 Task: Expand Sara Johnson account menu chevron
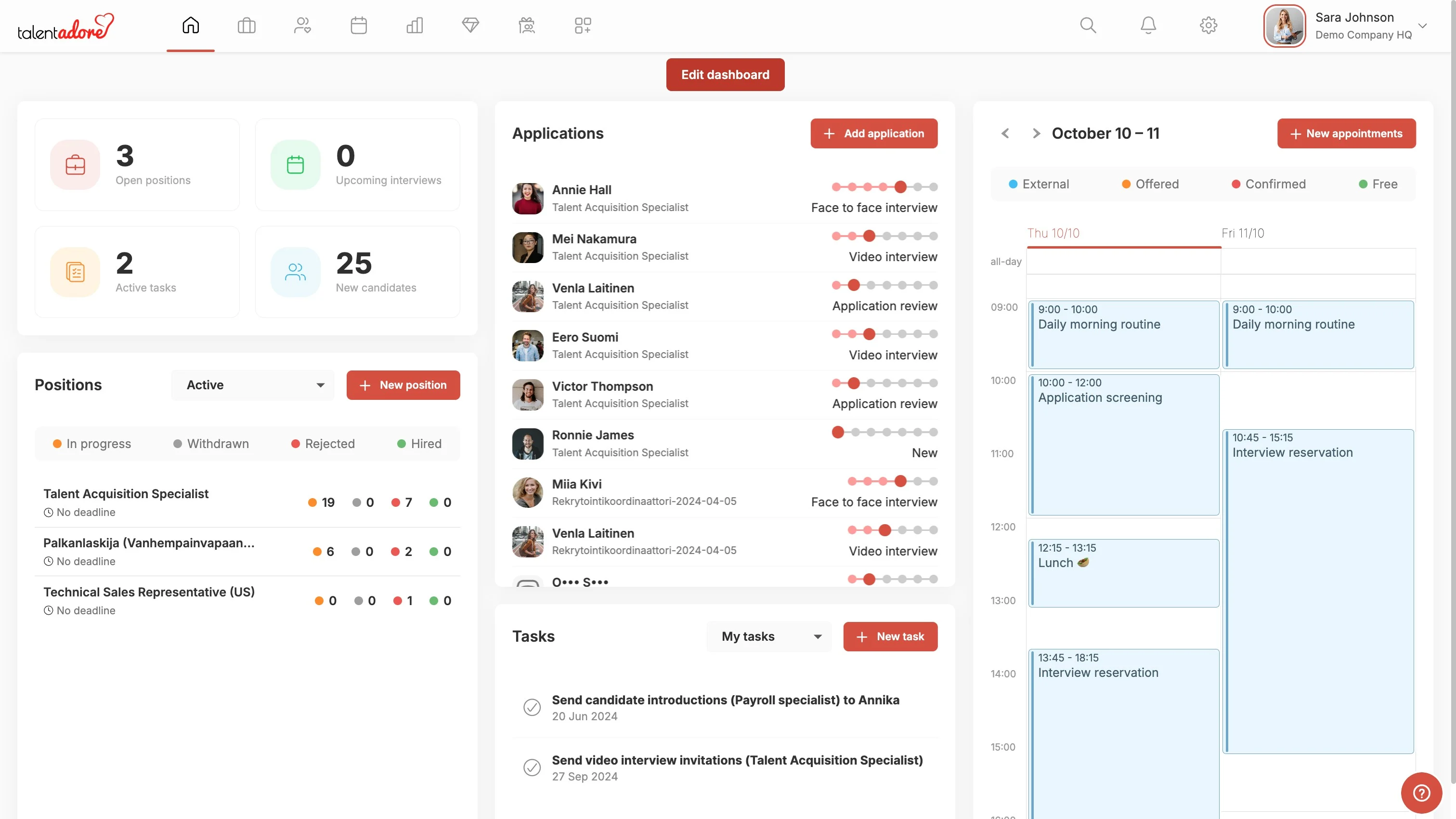coord(1423,26)
